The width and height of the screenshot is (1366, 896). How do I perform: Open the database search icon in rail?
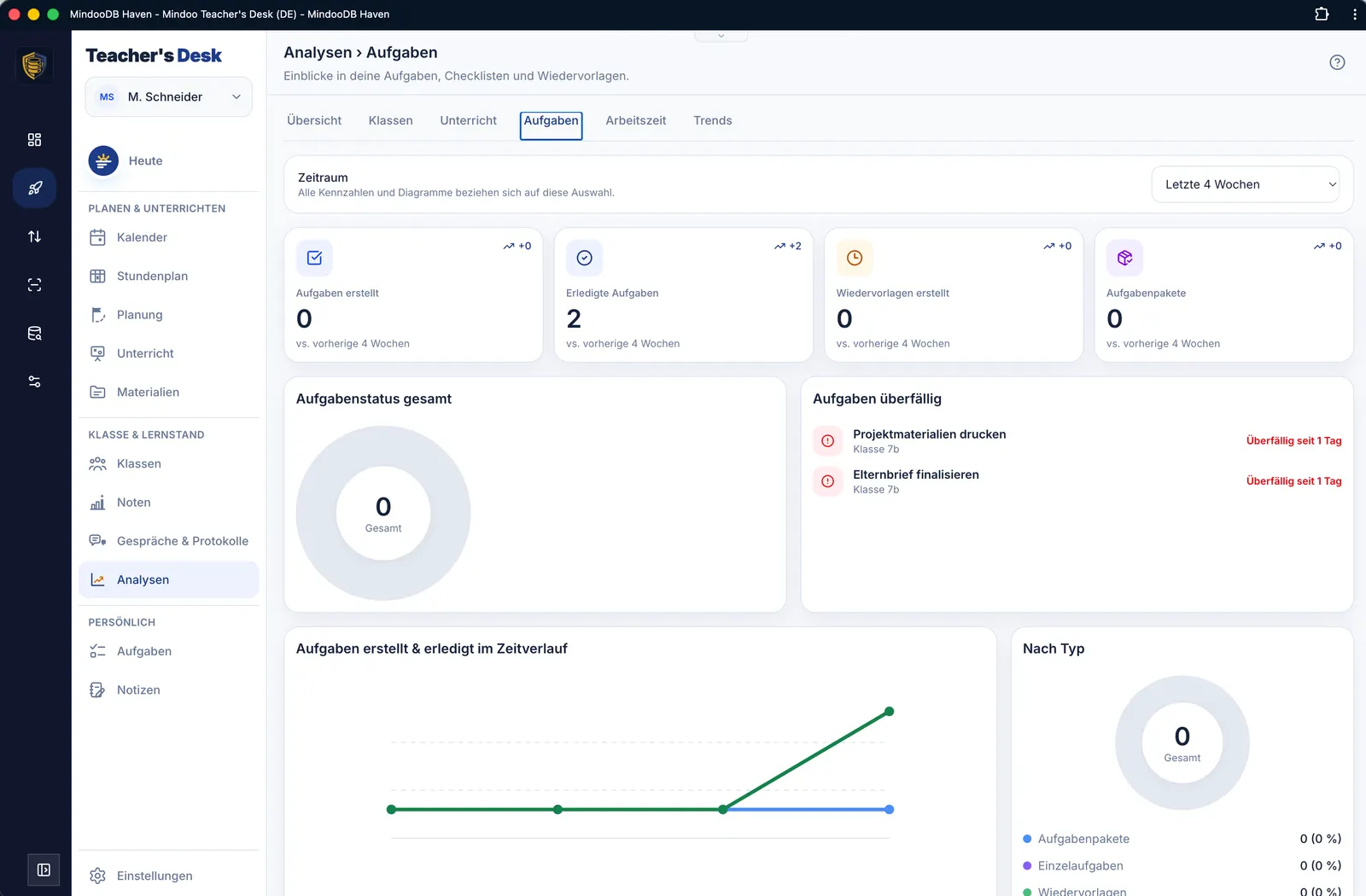click(x=35, y=334)
